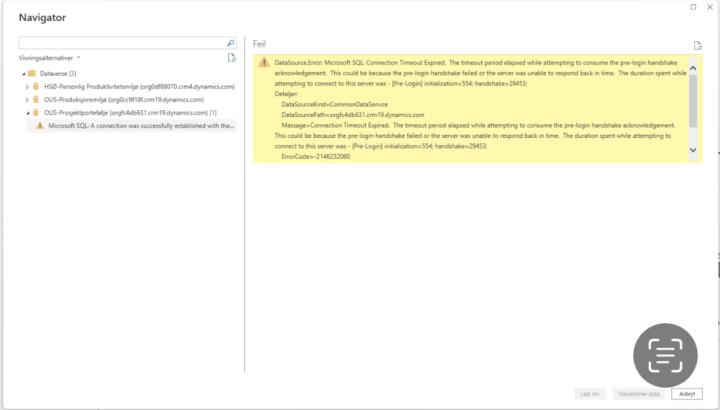The width and height of the screenshot is (720, 410).
Task: Collapse the OUS-Prosjektportefølje node
Action: pos(28,113)
